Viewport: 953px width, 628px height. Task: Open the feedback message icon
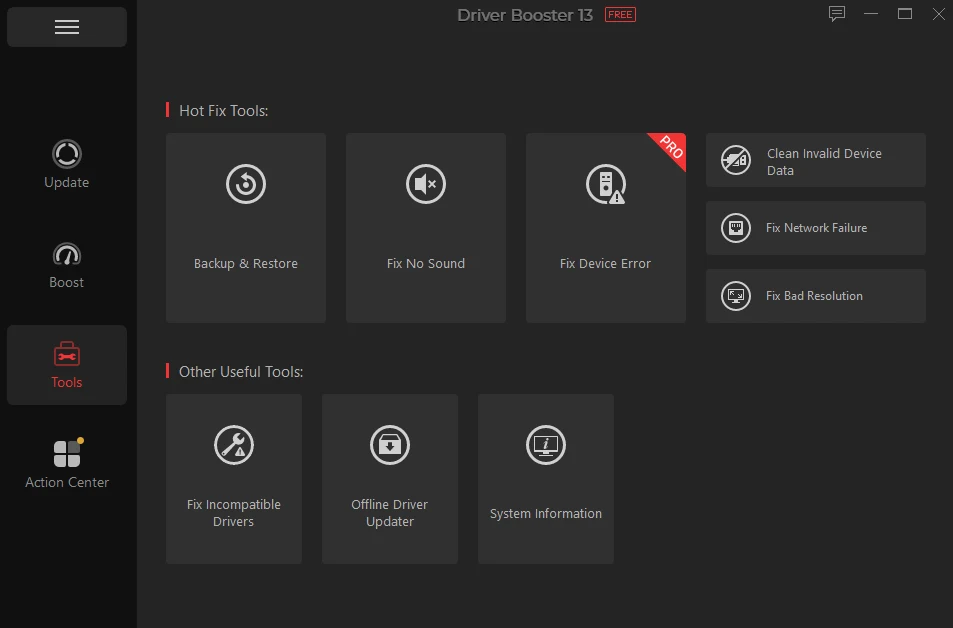point(837,14)
